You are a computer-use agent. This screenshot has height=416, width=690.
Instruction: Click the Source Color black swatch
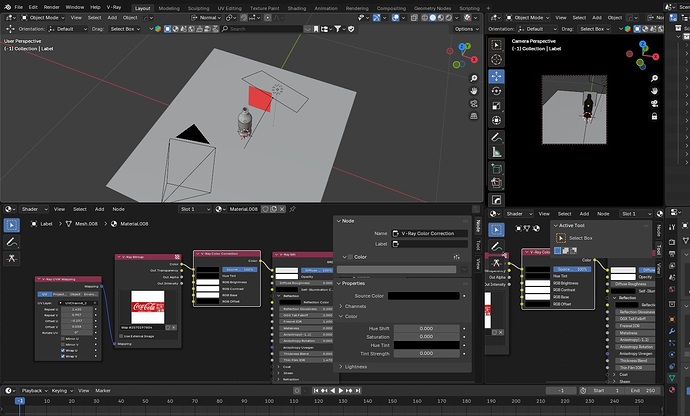[424, 296]
